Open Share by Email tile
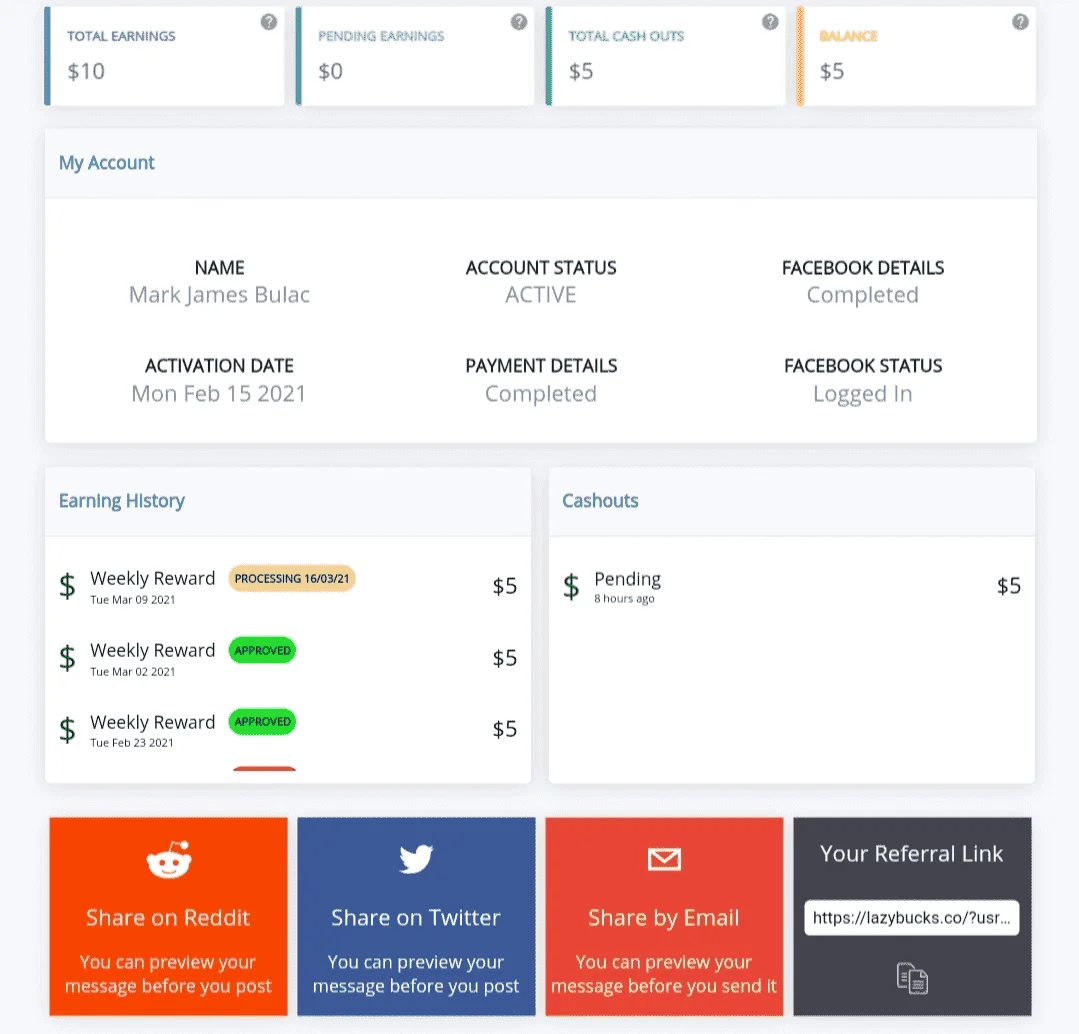 [664, 916]
